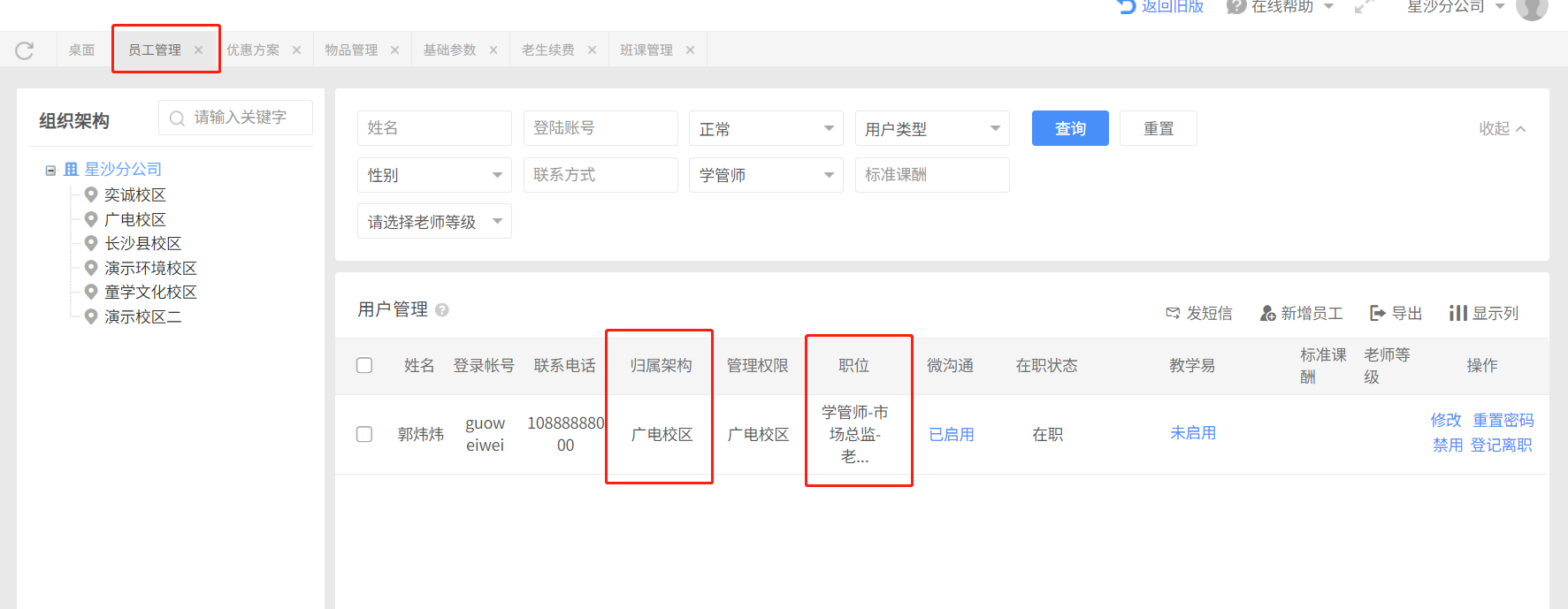Click the 在职状态 column header
1568x609 pixels.
coord(1047,365)
